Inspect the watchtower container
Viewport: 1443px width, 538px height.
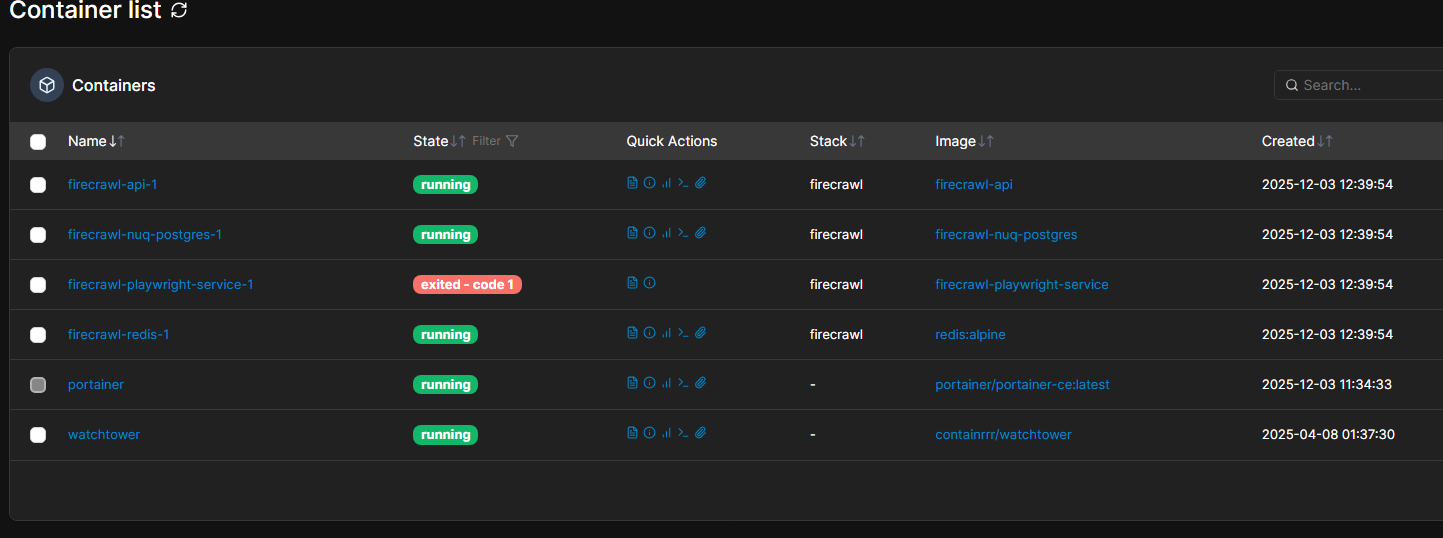[649, 433]
